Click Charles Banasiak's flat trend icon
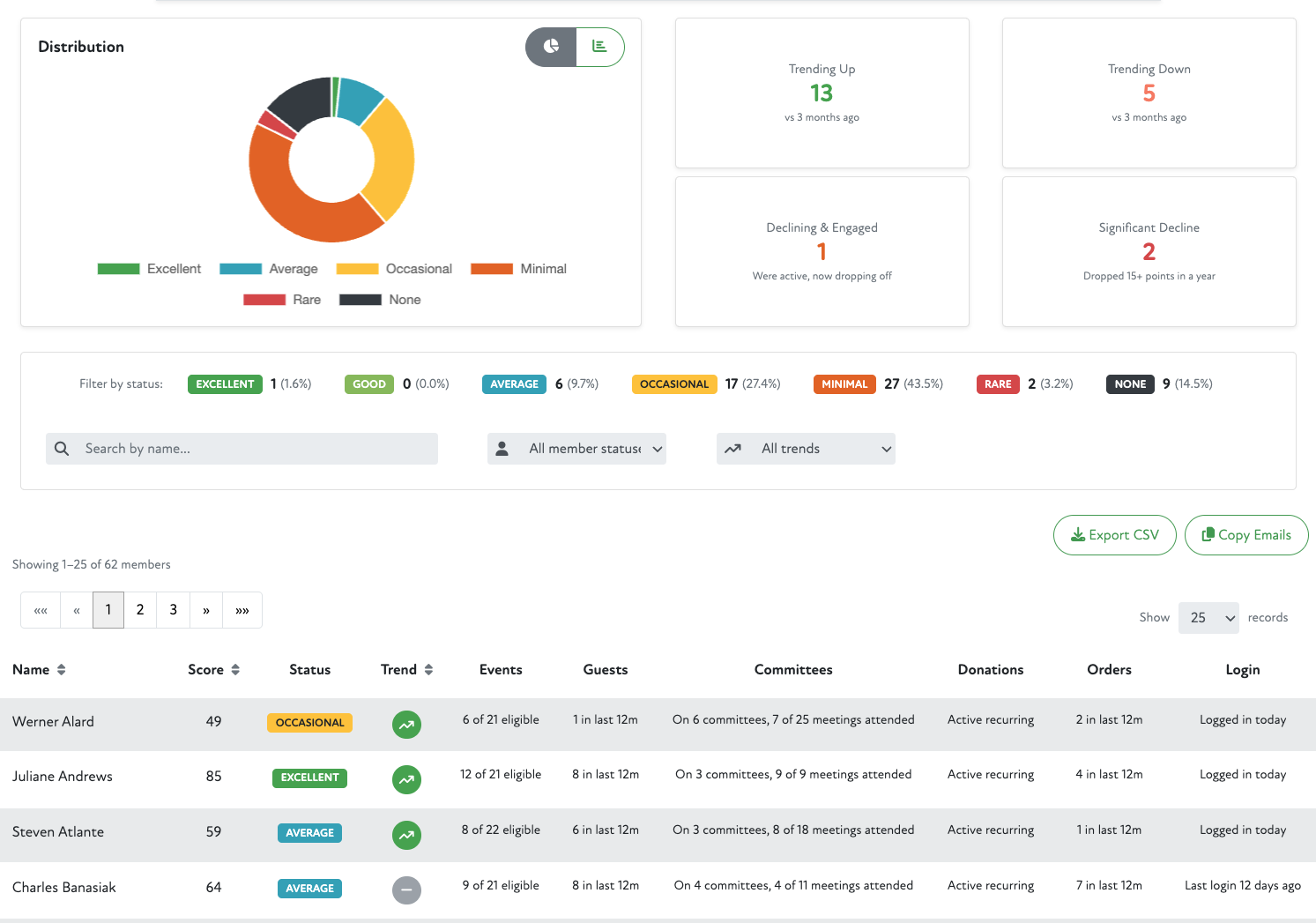 point(406,890)
